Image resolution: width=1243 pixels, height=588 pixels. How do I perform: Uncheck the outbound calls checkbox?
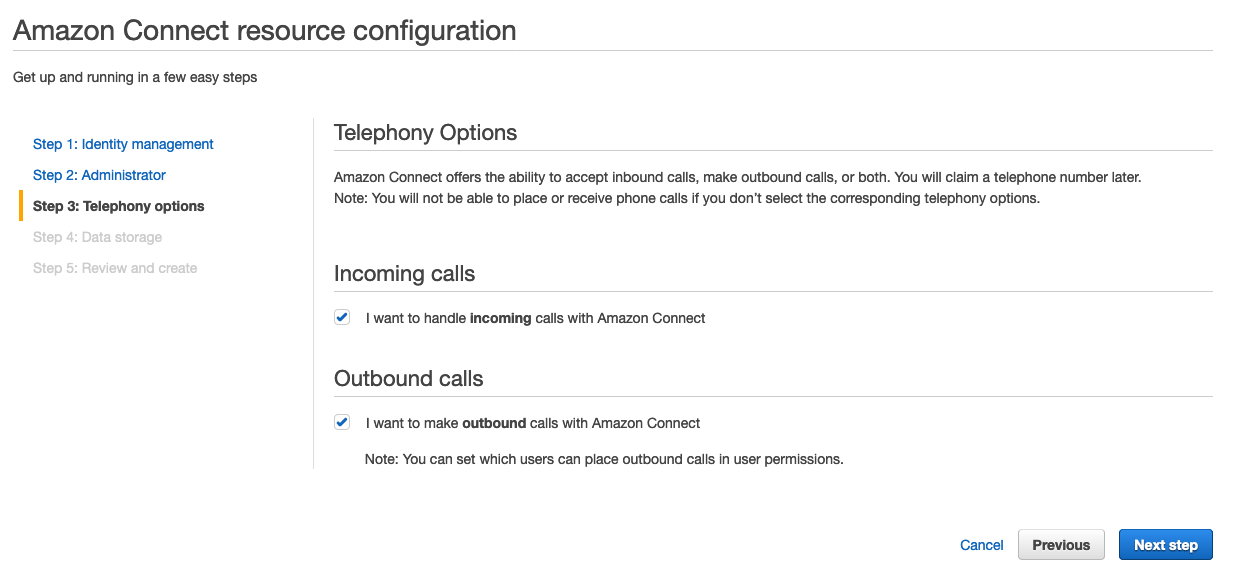tap(342, 422)
